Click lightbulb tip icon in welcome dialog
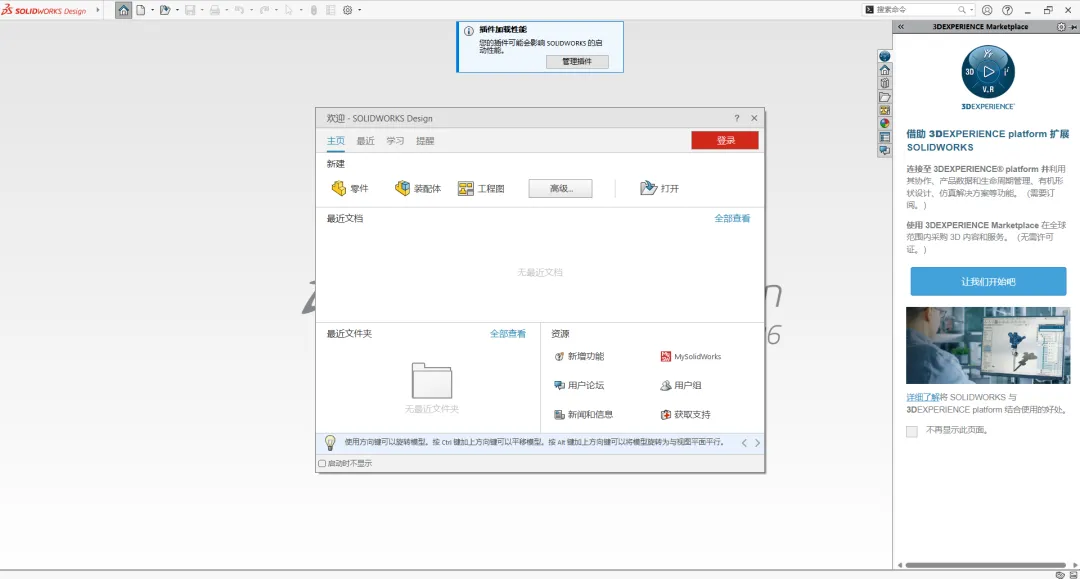Viewport: 1080px width, 579px height. tap(330, 443)
